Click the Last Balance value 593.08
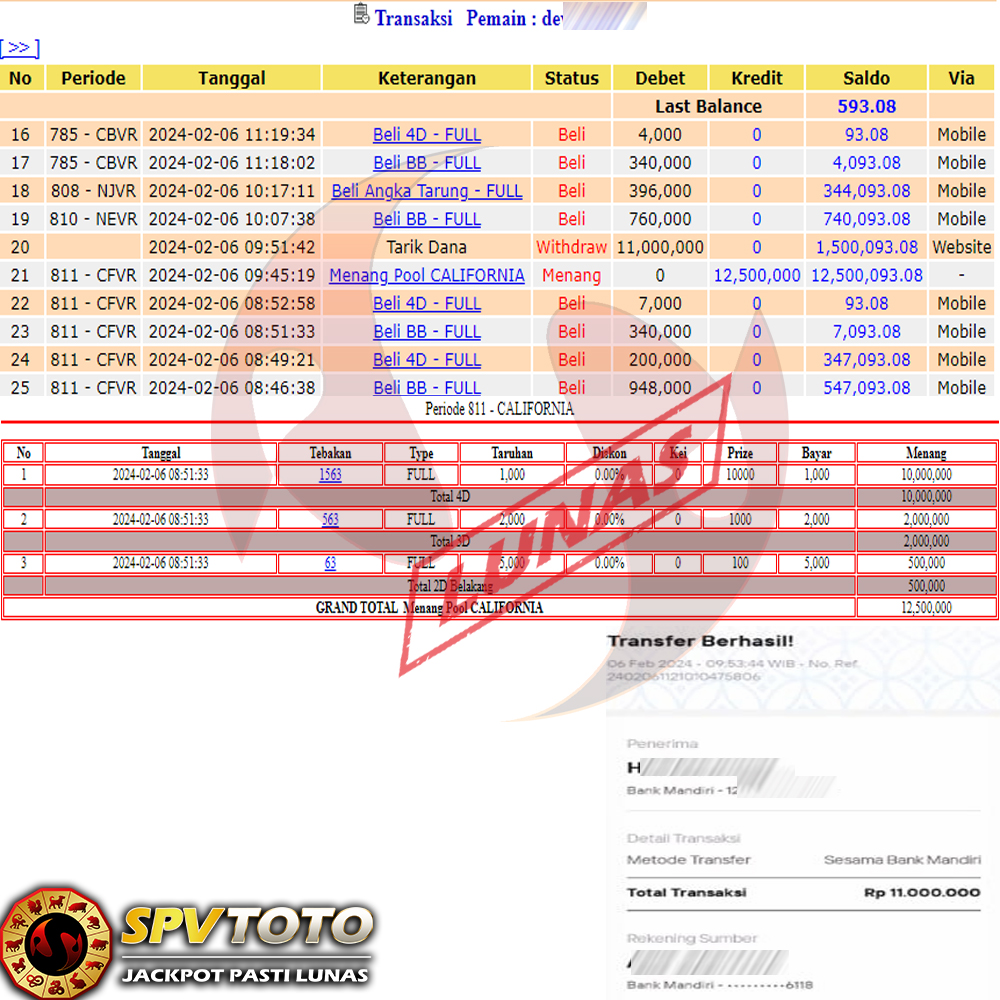Viewport: 1000px width, 1000px height. click(866, 106)
